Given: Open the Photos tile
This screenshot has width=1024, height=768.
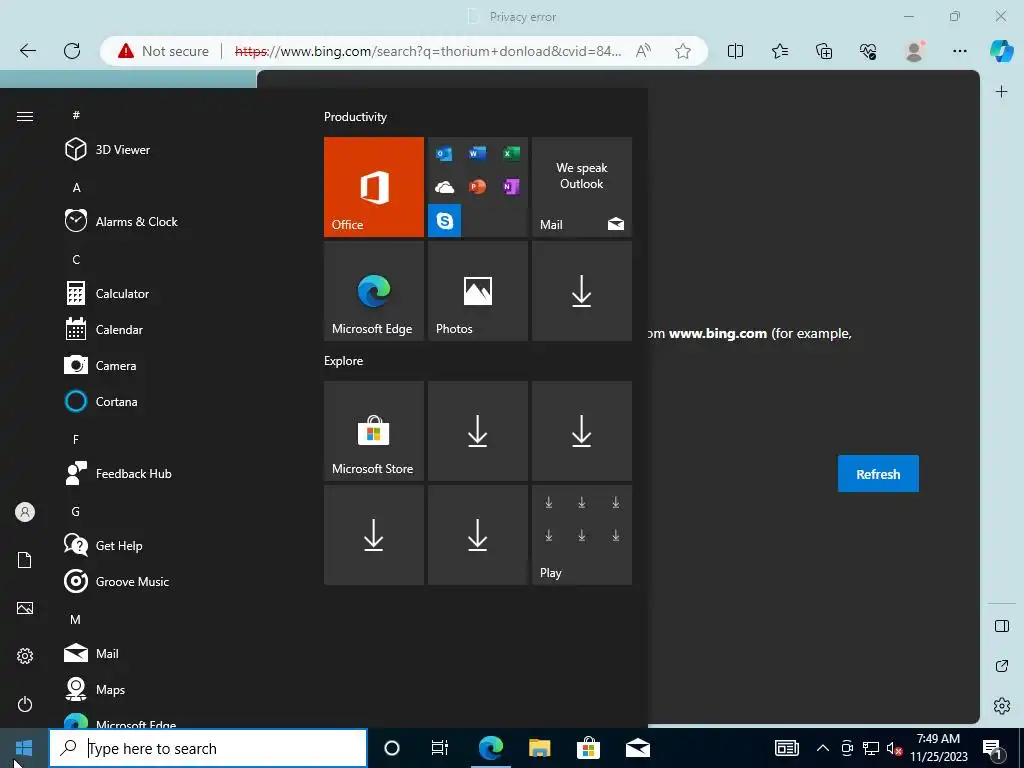Looking at the screenshot, I should pos(477,291).
